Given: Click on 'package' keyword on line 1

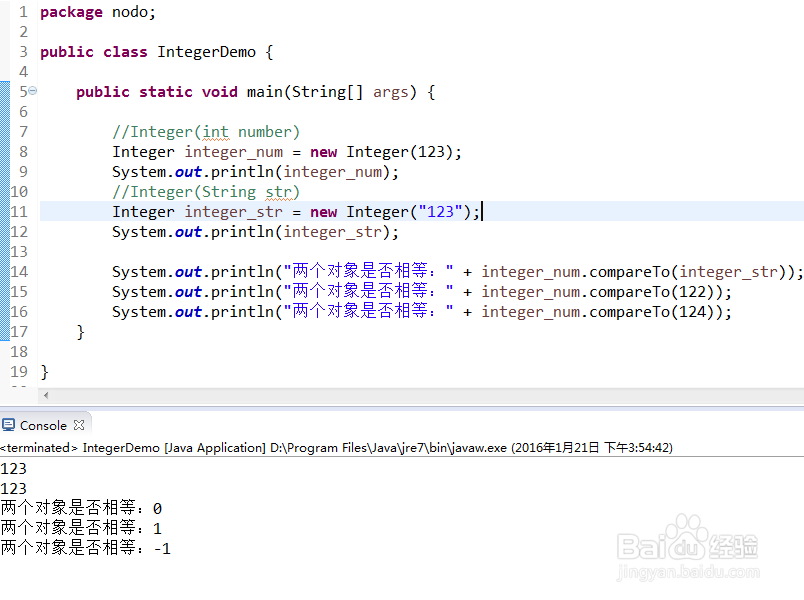Looking at the screenshot, I should point(71,12).
